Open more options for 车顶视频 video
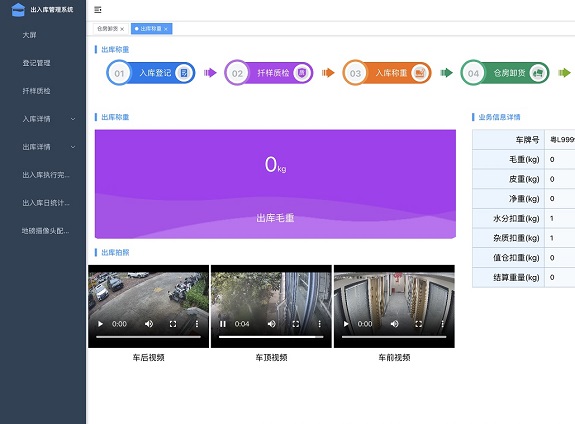 [x=319, y=324]
